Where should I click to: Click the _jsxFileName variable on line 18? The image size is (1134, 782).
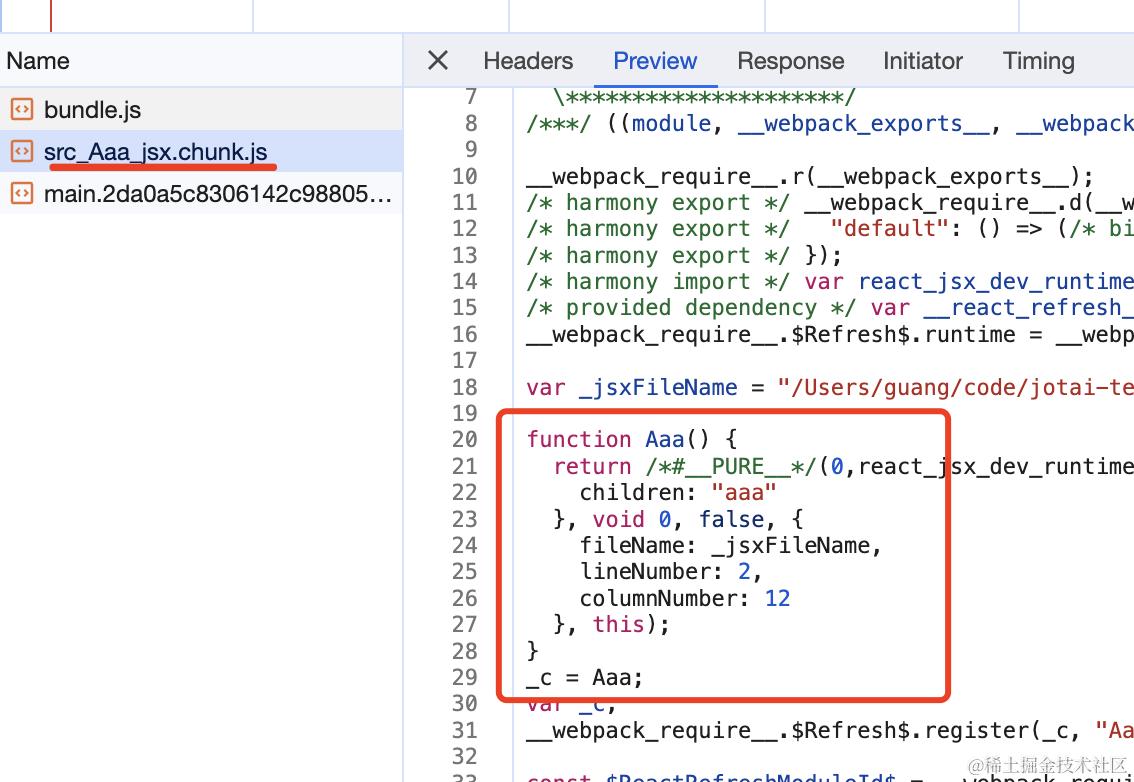coord(658,387)
